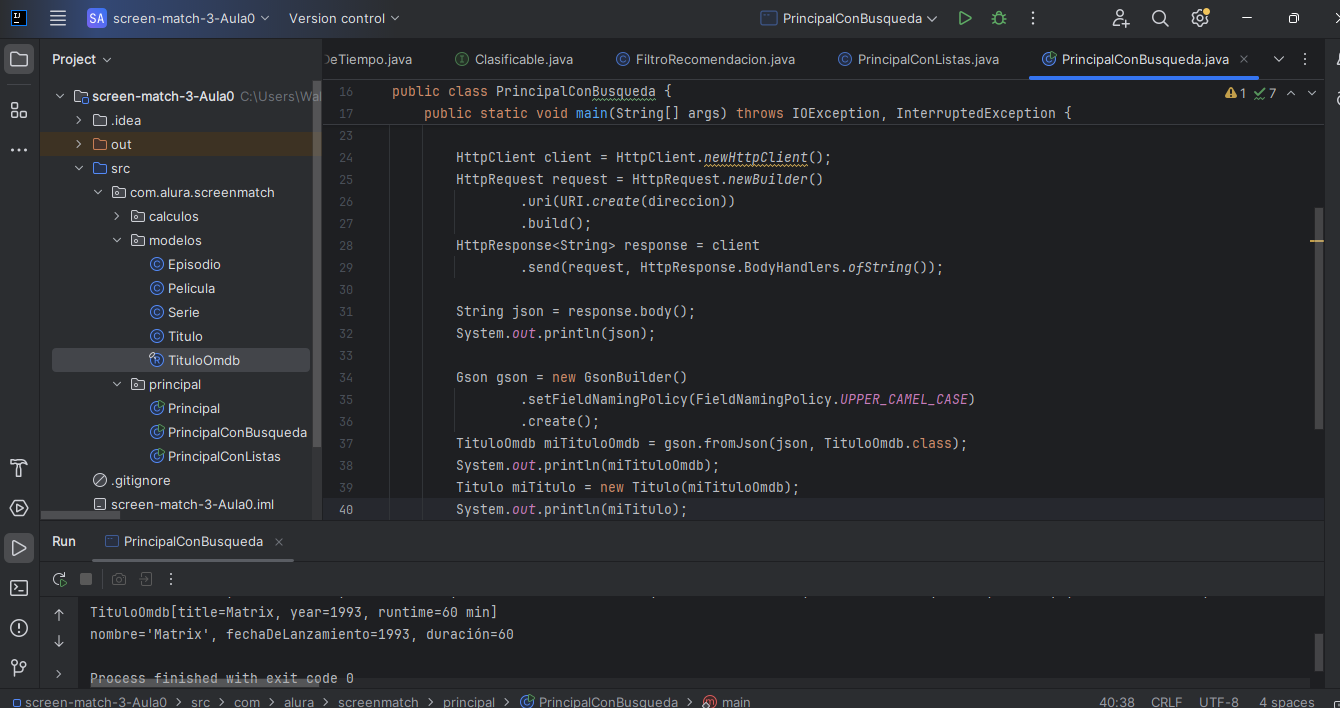Viewport: 1340px width, 708px height.
Task: Click the Stop process button in Run panel
Action: point(86,579)
